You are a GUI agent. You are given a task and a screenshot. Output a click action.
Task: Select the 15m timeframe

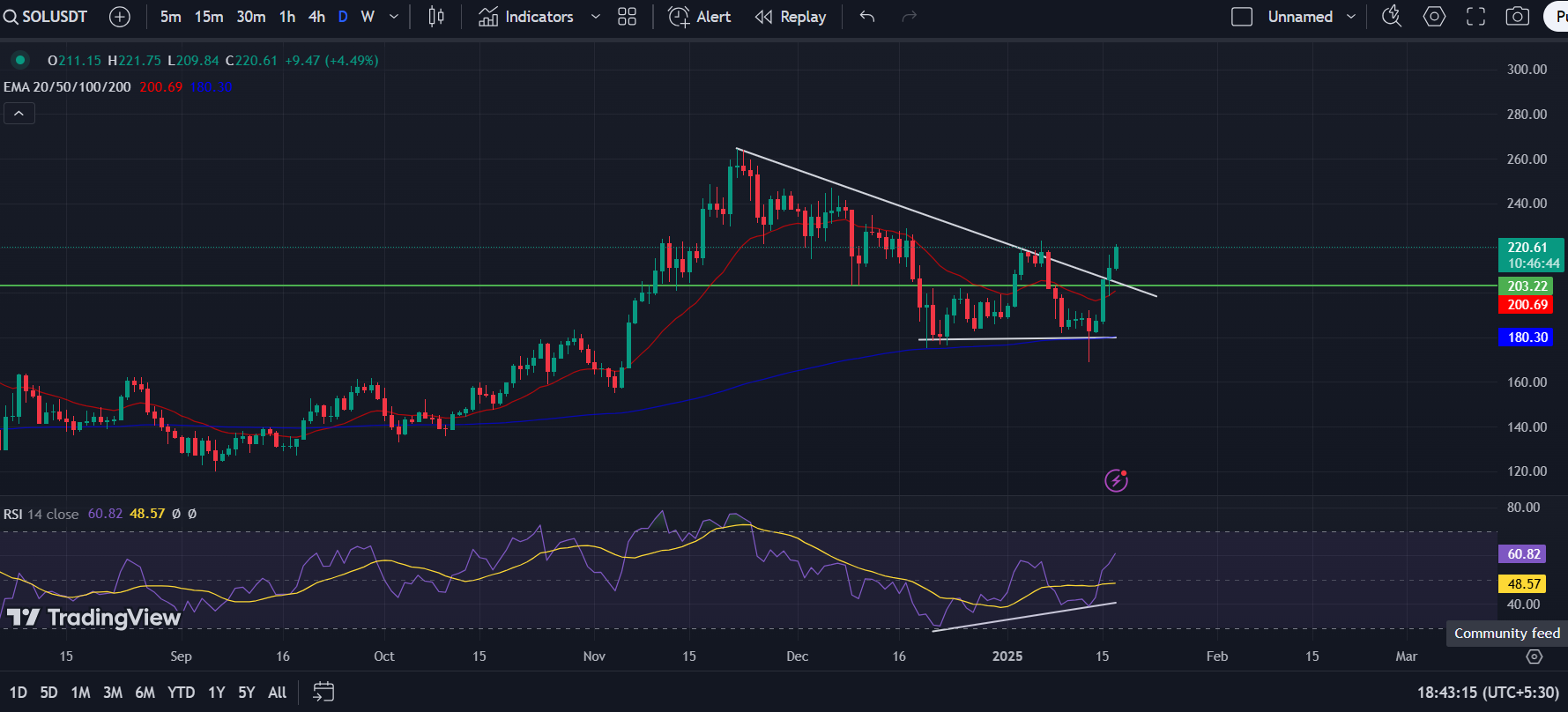(x=209, y=17)
